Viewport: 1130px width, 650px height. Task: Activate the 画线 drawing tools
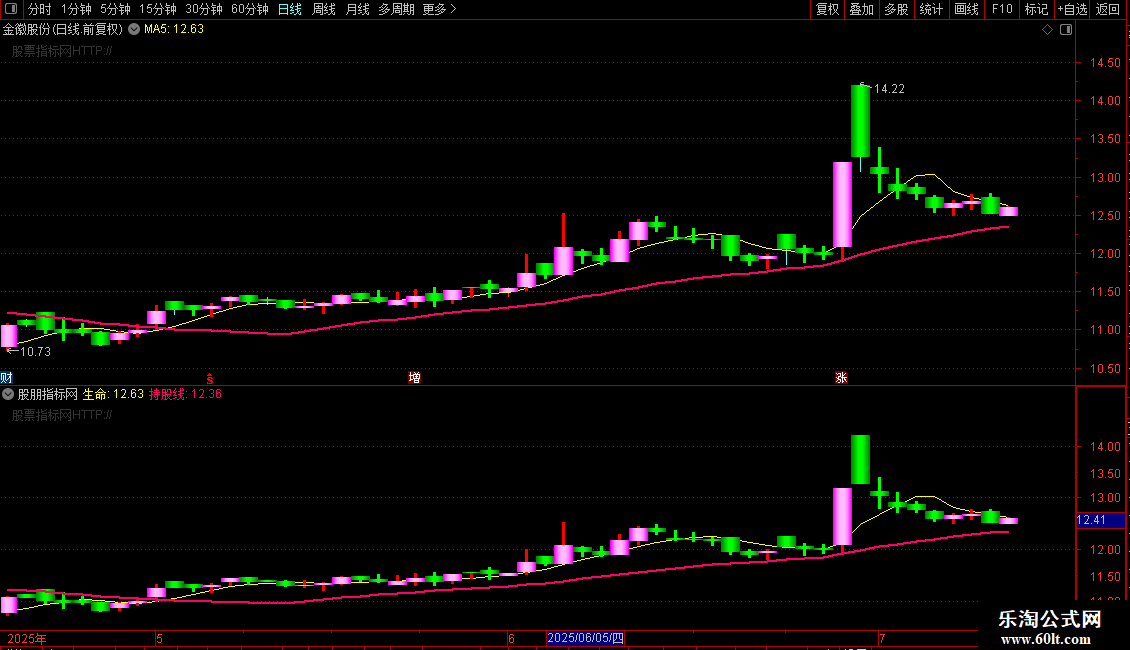[x=966, y=9]
